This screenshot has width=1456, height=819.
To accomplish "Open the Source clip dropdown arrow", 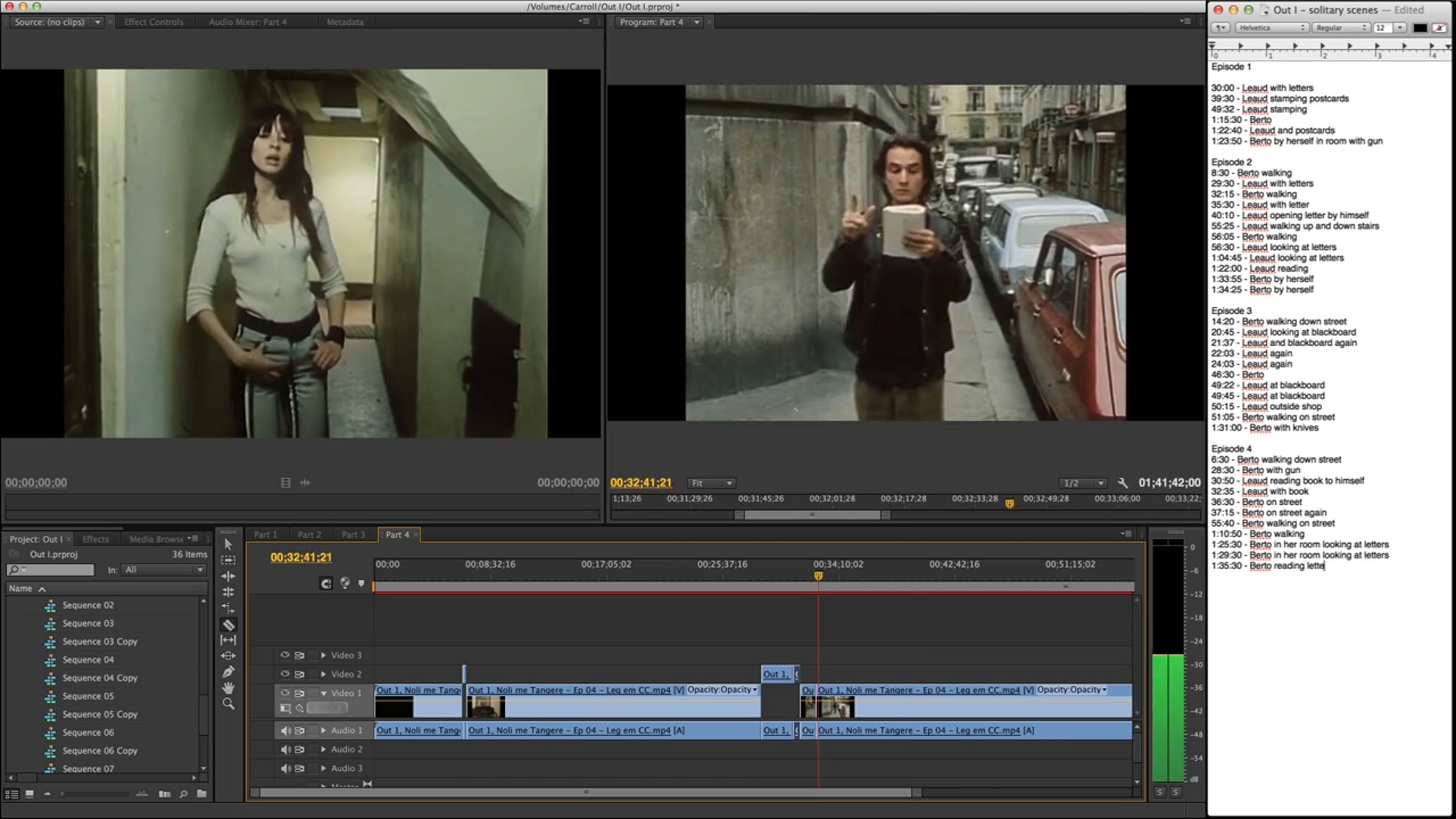I will [97, 22].
